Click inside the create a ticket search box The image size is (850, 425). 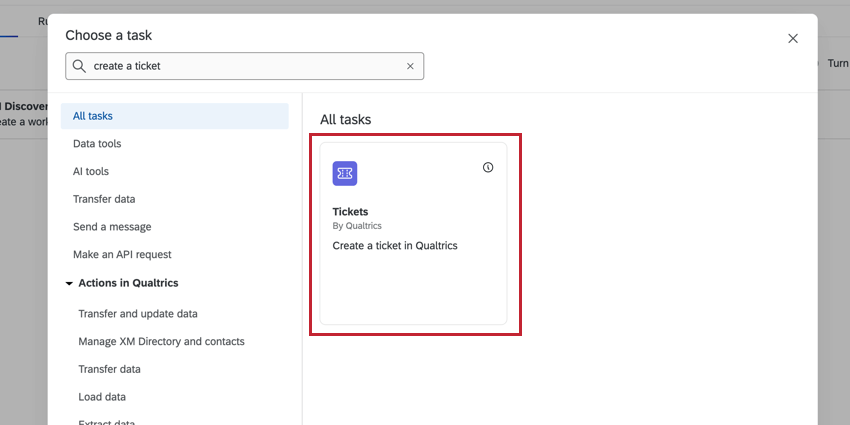click(244, 66)
